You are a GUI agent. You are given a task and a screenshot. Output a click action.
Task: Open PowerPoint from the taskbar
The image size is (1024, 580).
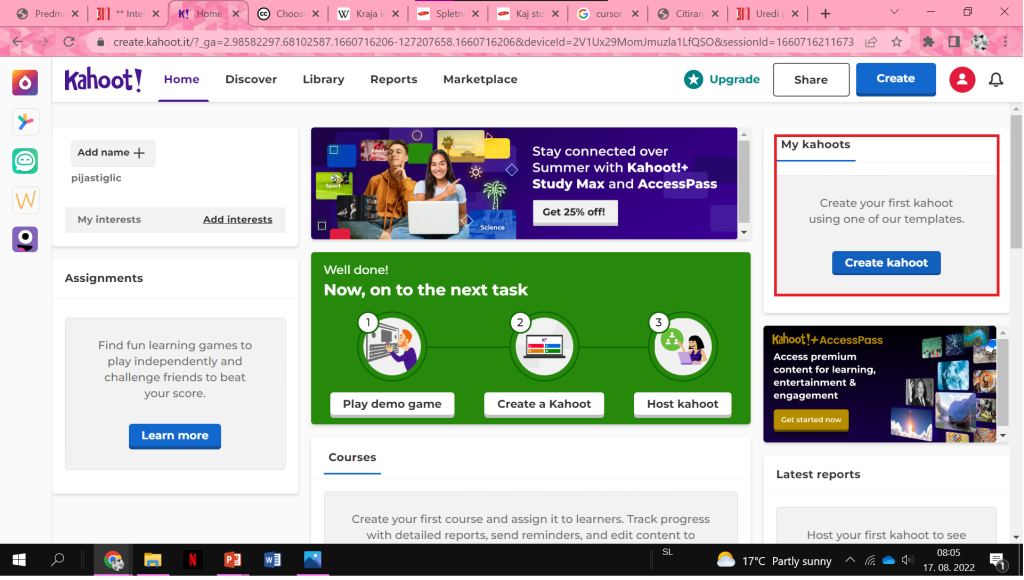232,560
